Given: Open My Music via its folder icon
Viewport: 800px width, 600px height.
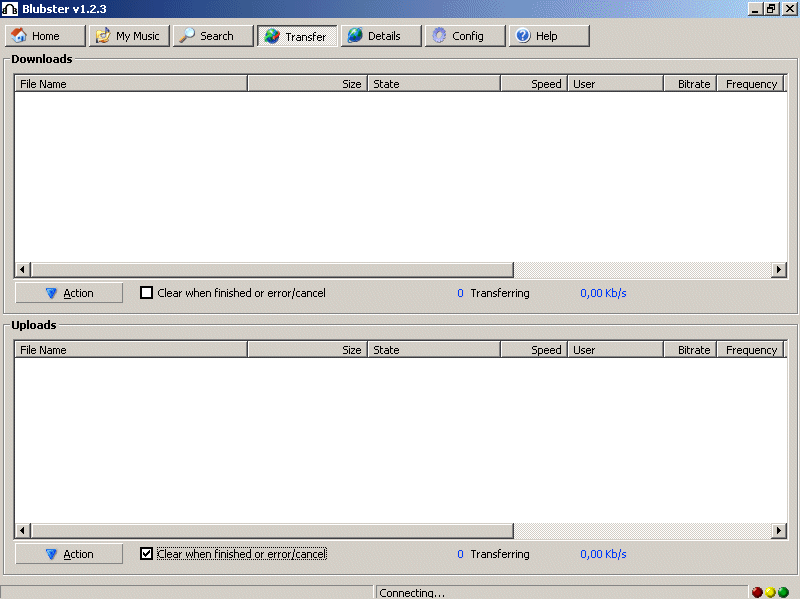Looking at the screenshot, I should 103,36.
